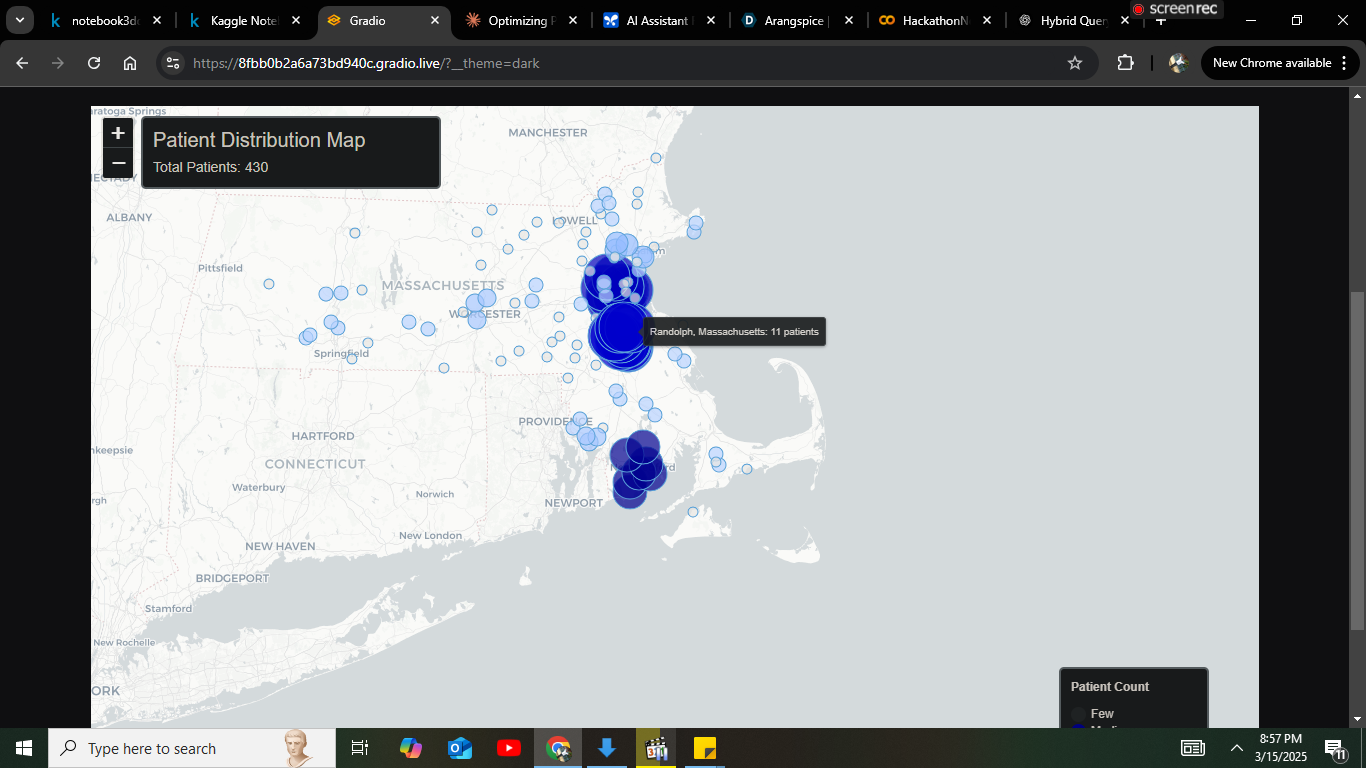The width and height of the screenshot is (1366, 768).
Task: Click the browser forward arrow
Action: 58,63
